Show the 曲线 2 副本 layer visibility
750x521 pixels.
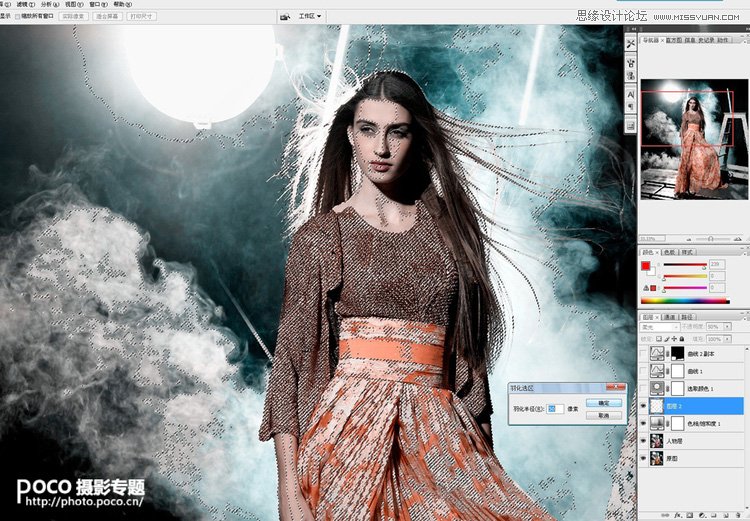point(643,354)
